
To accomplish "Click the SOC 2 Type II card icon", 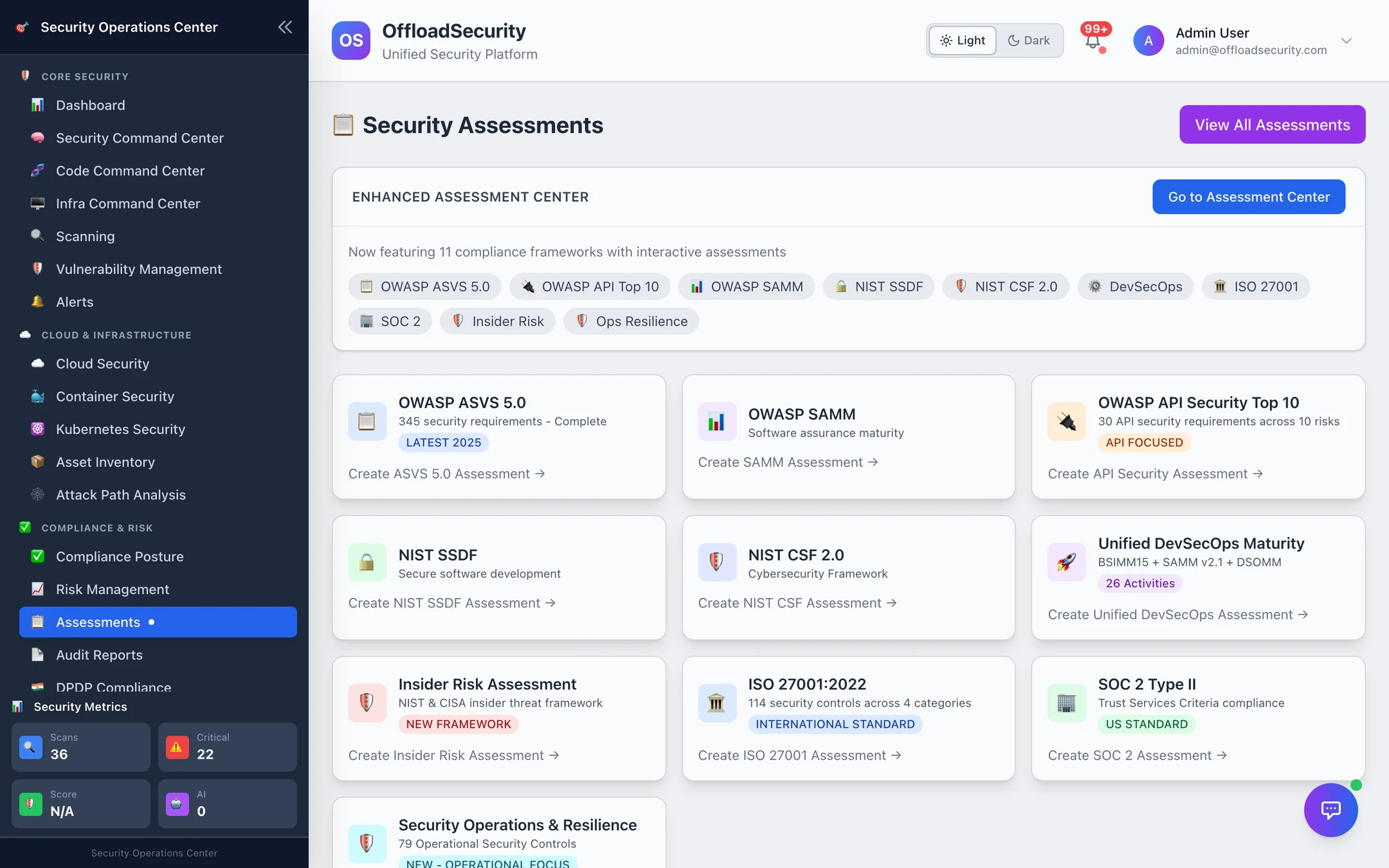I will tap(1067, 703).
